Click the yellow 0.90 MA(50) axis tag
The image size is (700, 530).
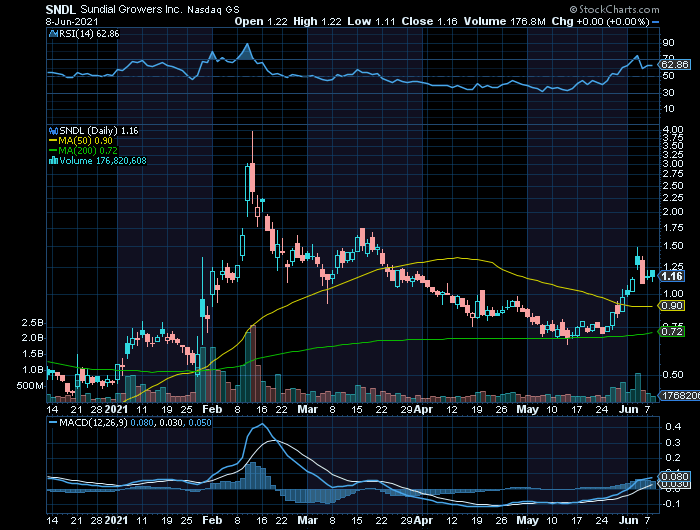coord(672,306)
